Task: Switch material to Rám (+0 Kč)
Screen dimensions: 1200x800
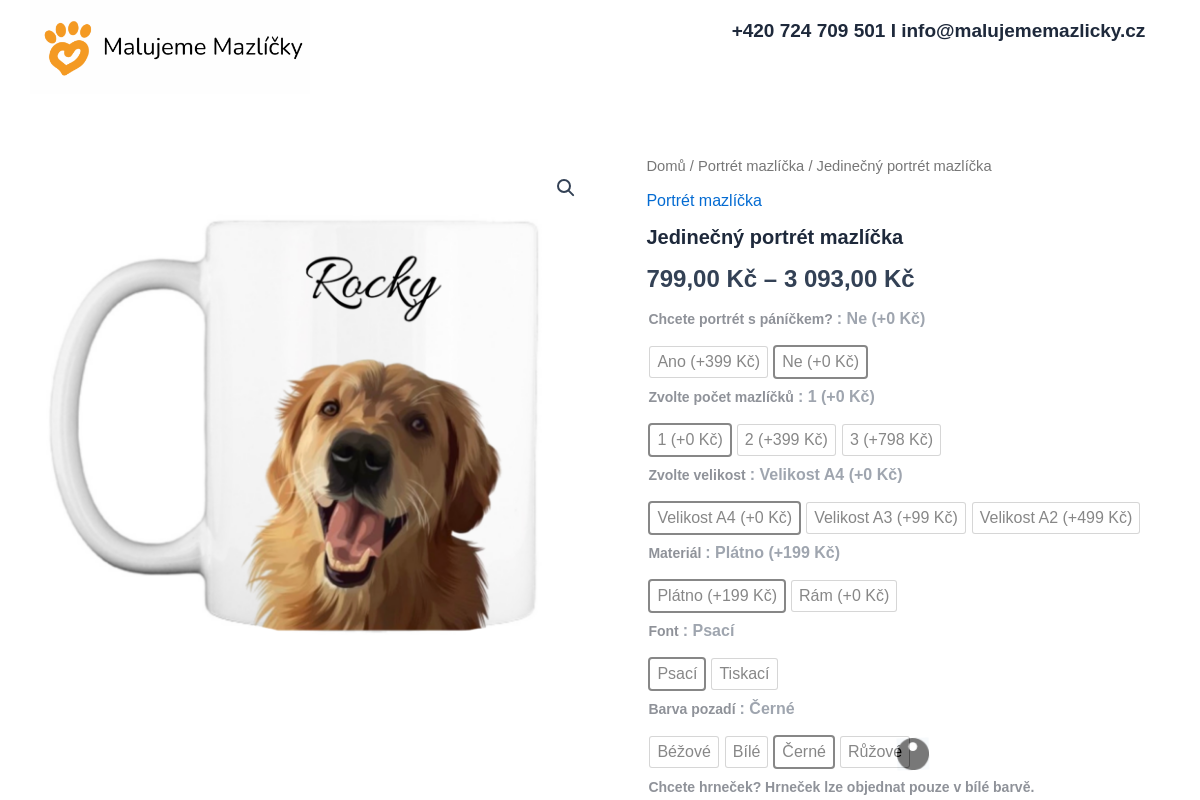Action: pyautogui.click(x=843, y=595)
